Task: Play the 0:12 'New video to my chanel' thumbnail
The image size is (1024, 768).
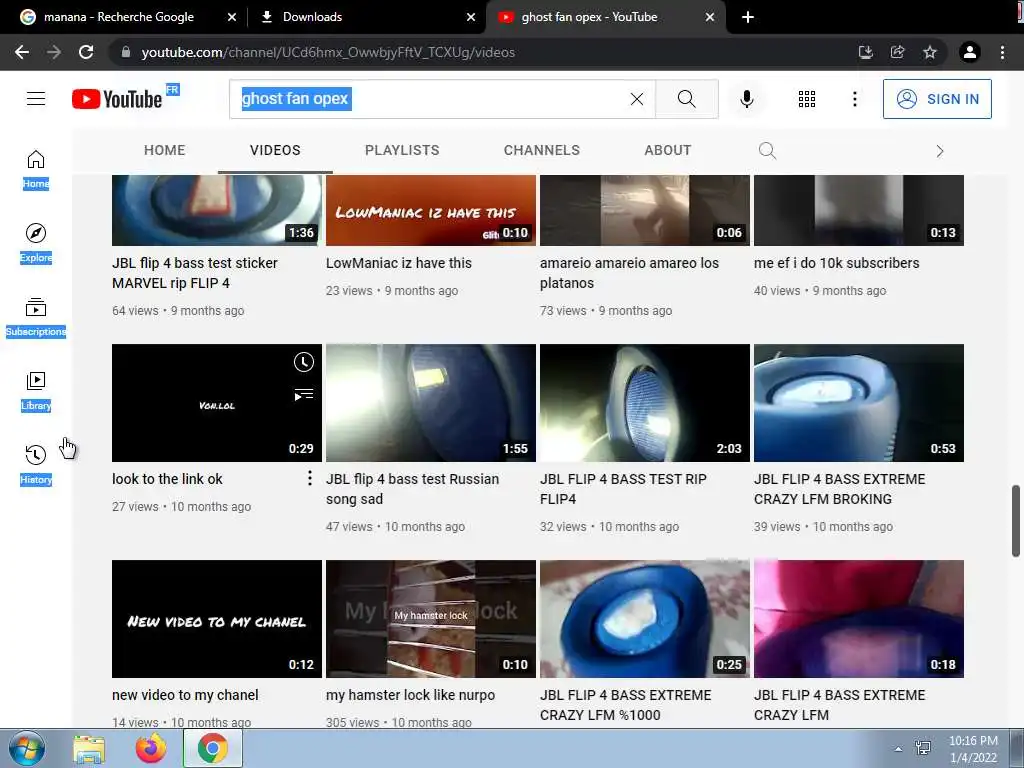Action: (217, 618)
